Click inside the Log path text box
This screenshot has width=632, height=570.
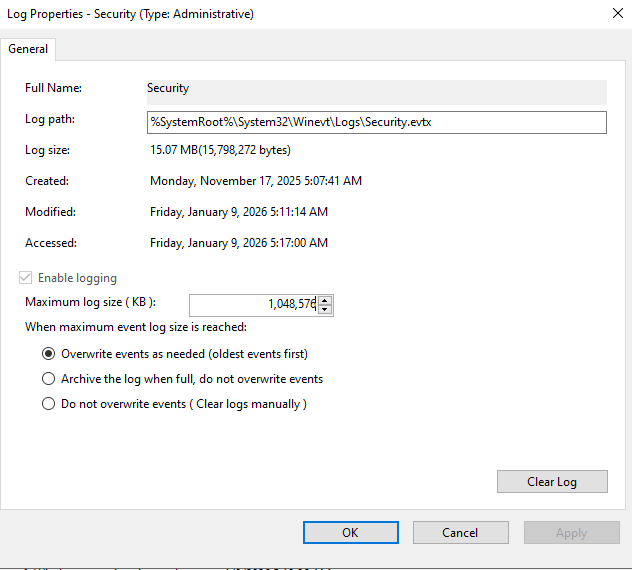(376, 122)
